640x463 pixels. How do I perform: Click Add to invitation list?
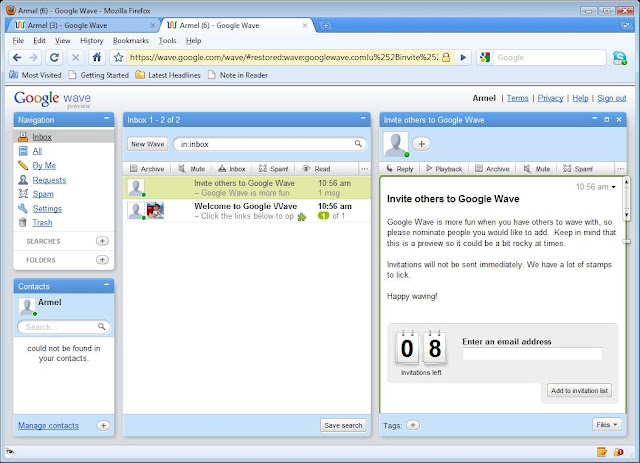579,390
